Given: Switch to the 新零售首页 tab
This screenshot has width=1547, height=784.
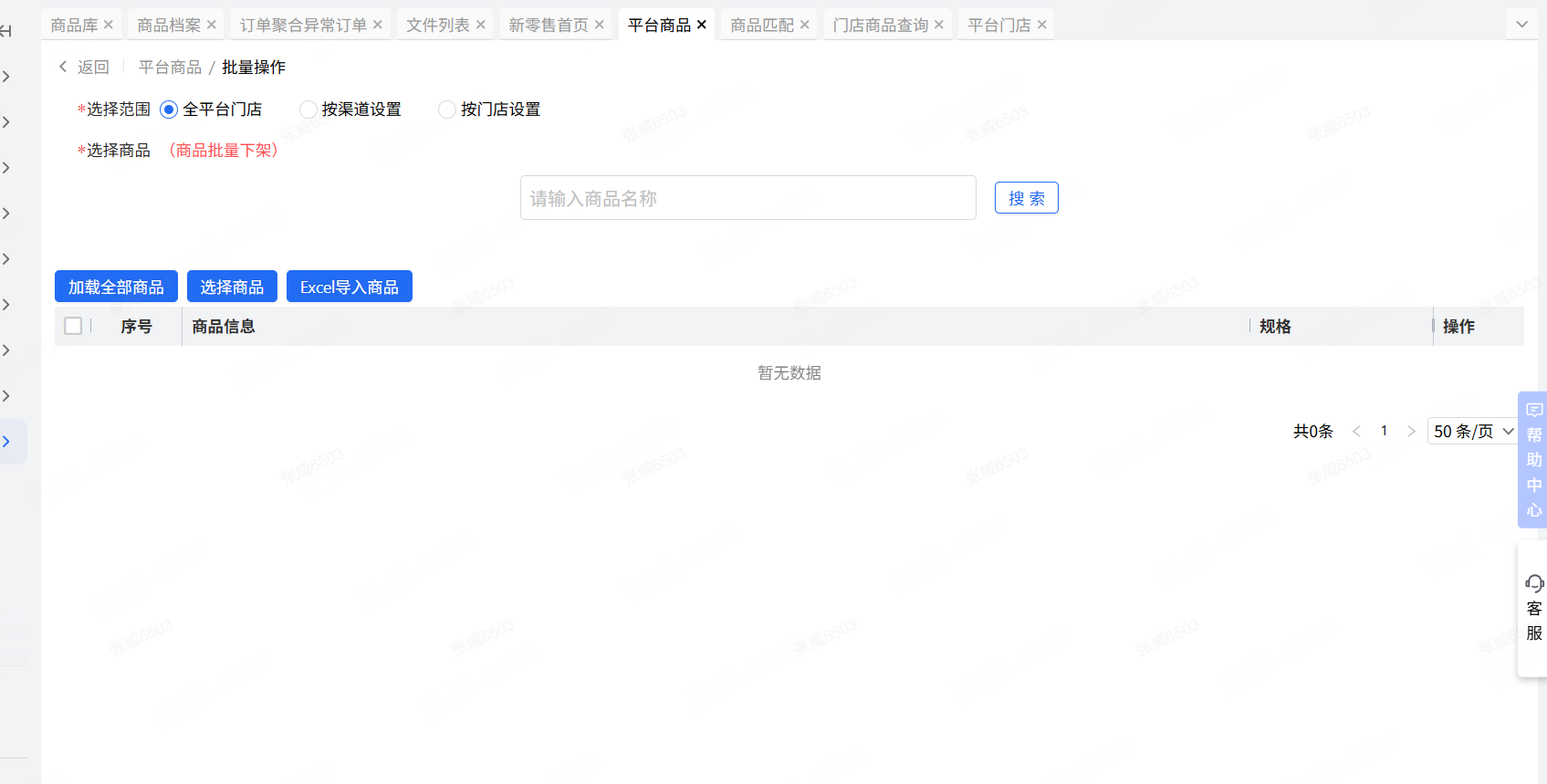Looking at the screenshot, I should (x=549, y=25).
